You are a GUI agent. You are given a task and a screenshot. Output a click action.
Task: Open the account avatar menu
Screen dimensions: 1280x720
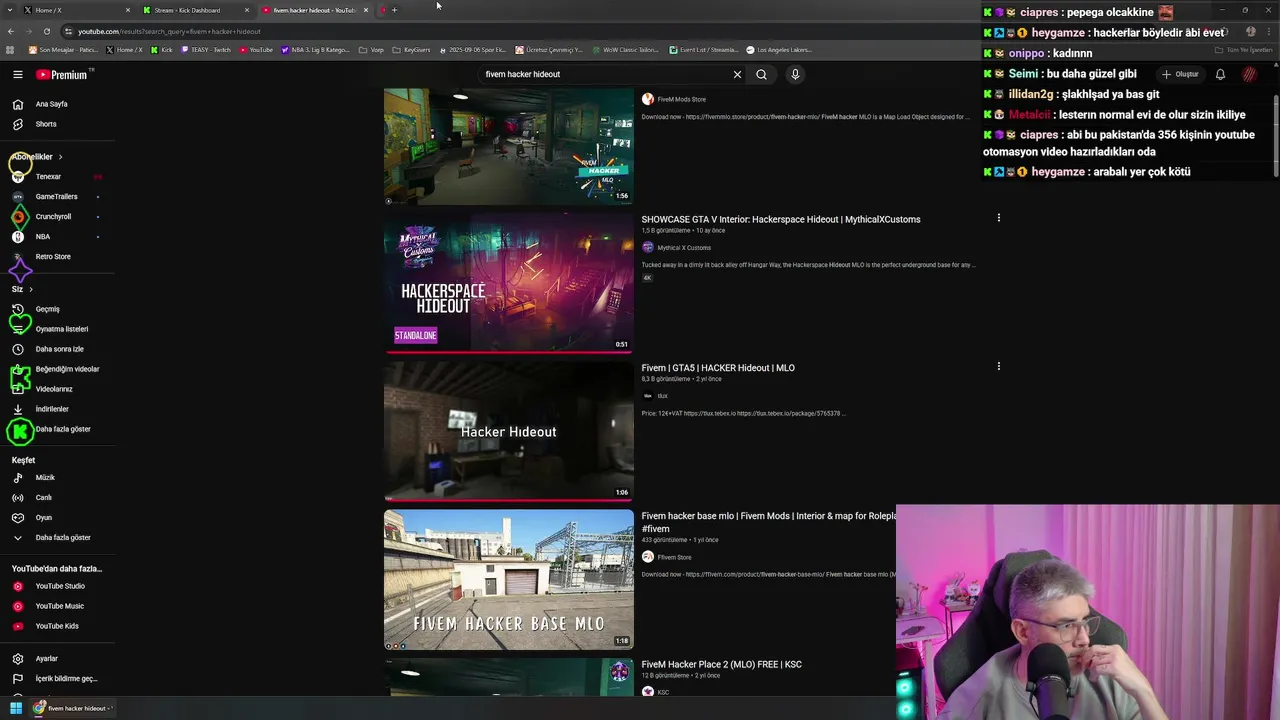tap(1250, 74)
